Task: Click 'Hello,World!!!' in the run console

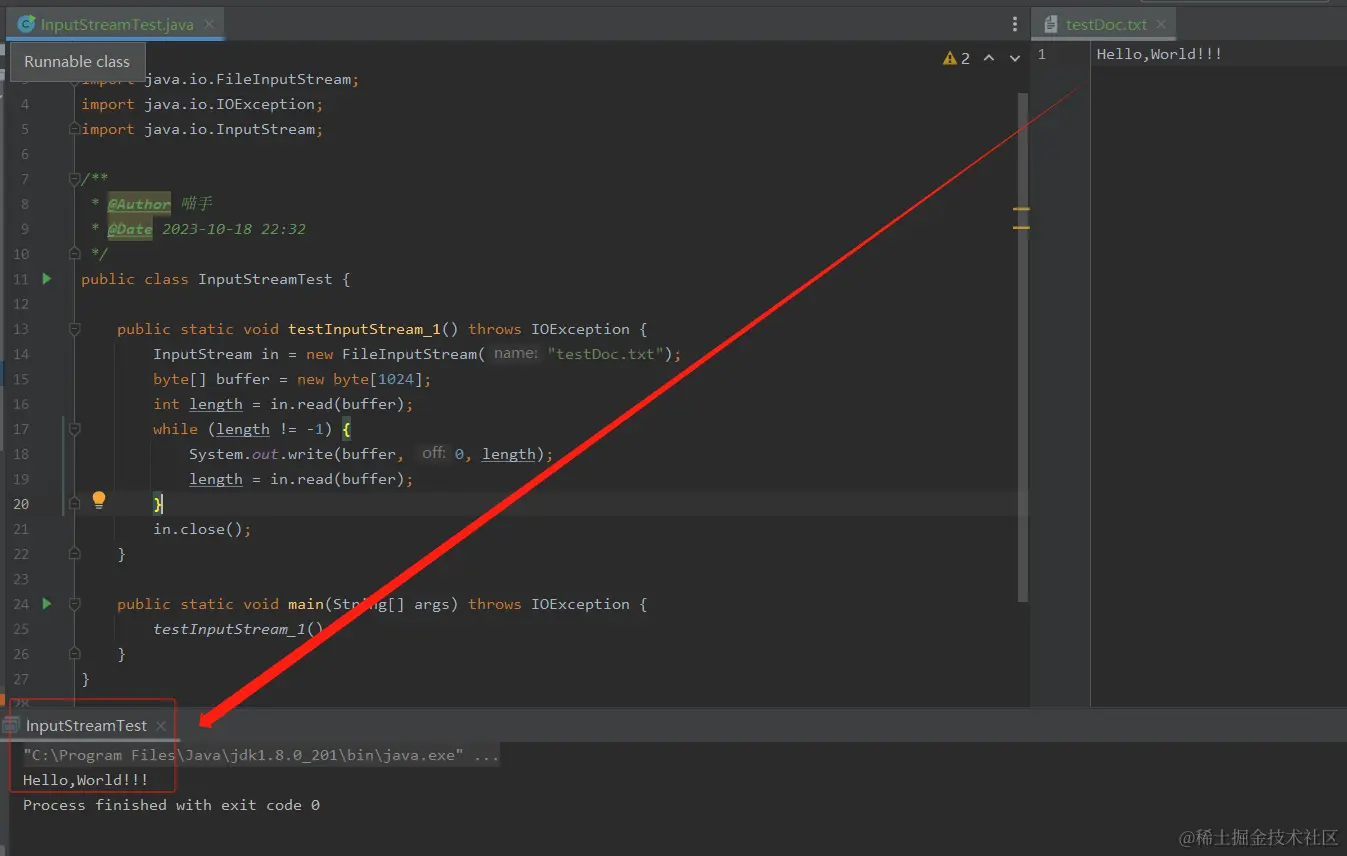Action: tap(86, 780)
